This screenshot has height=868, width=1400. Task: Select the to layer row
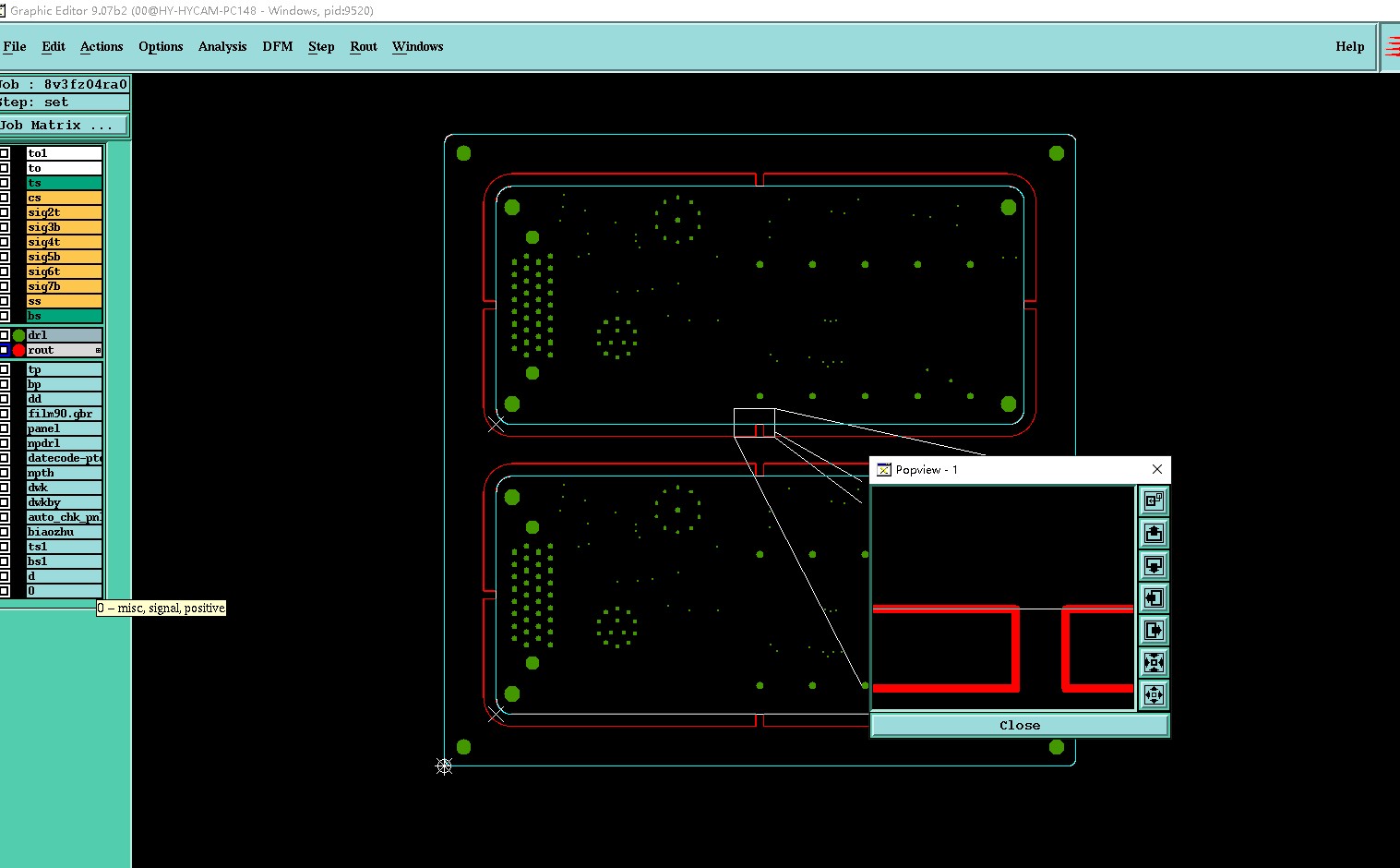[x=64, y=168]
